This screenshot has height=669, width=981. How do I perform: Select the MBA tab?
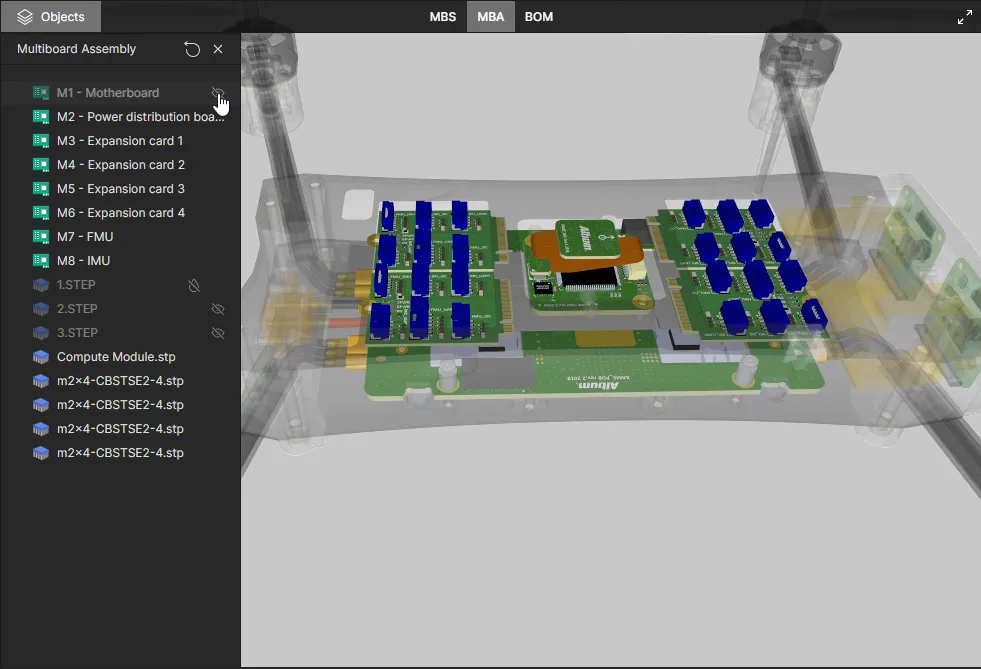tap(490, 17)
